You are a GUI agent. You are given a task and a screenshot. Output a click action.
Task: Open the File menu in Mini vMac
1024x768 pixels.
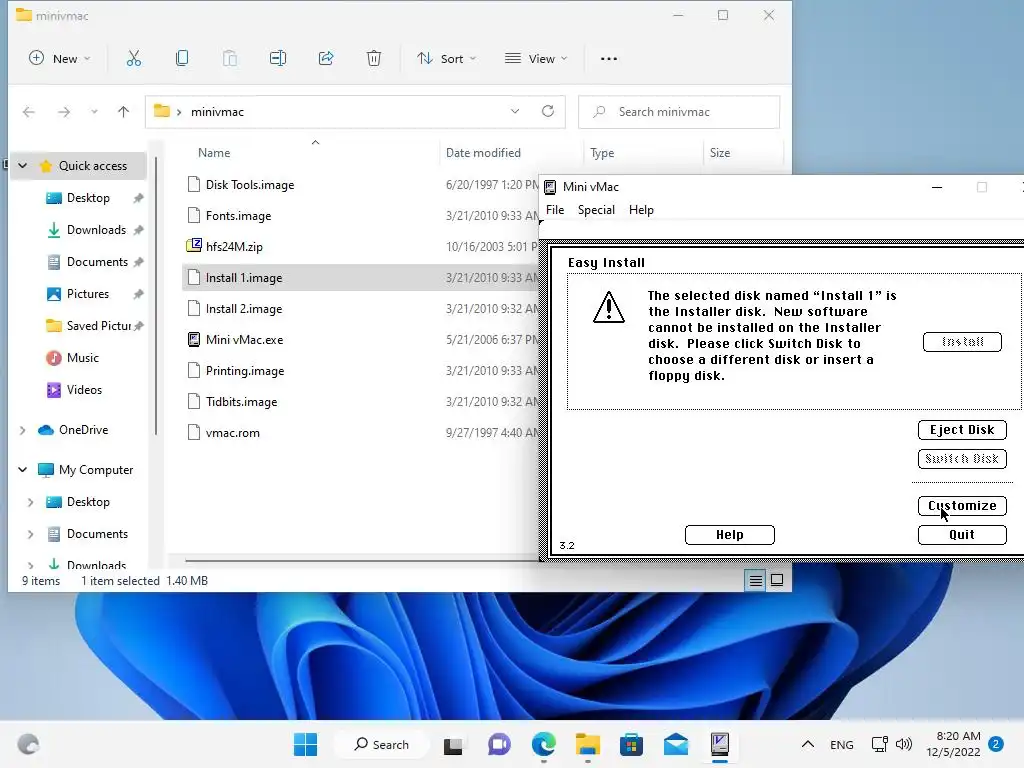[555, 210]
